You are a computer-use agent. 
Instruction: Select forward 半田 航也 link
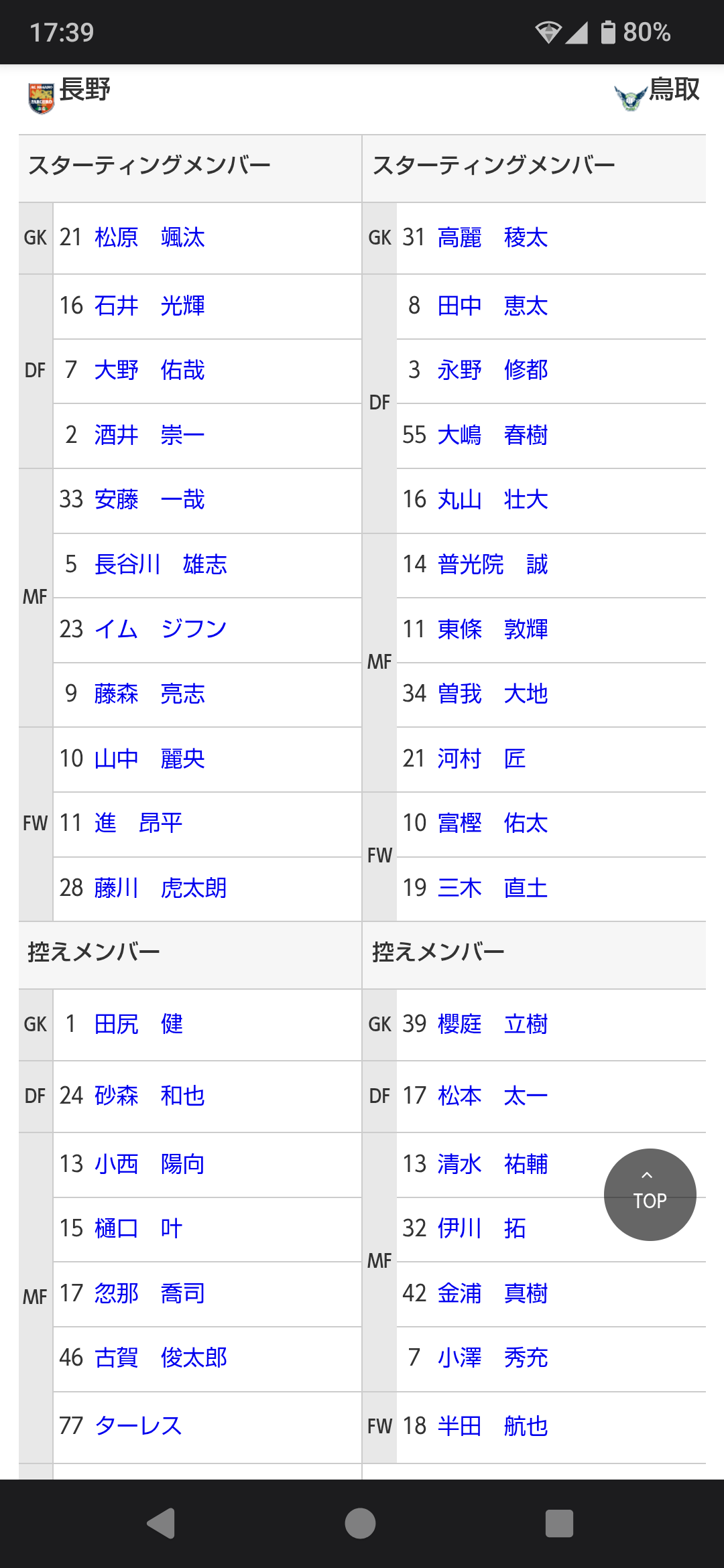coord(493,1426)
